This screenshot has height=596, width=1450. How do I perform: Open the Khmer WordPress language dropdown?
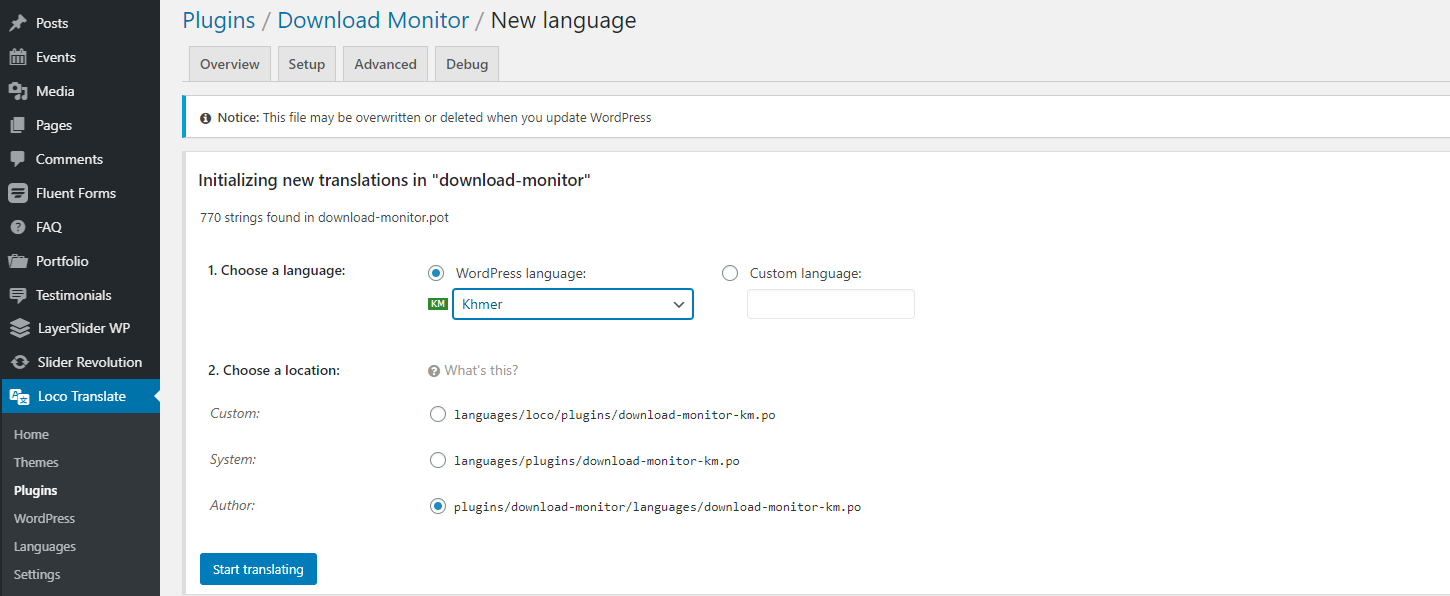point(572,304)
